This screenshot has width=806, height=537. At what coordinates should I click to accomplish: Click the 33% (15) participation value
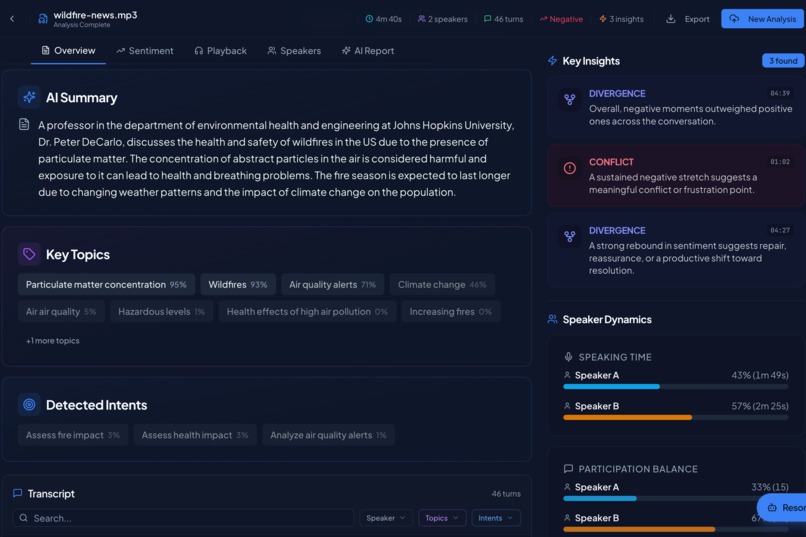pyautogui.click(x=770, y=487)
